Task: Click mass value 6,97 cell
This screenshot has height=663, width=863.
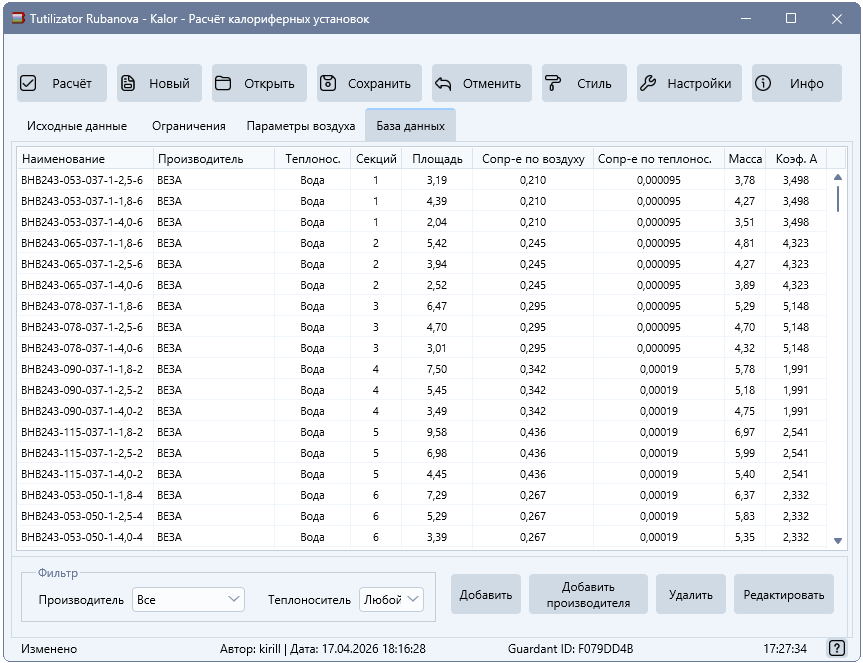Action: [x=745, y=432]
